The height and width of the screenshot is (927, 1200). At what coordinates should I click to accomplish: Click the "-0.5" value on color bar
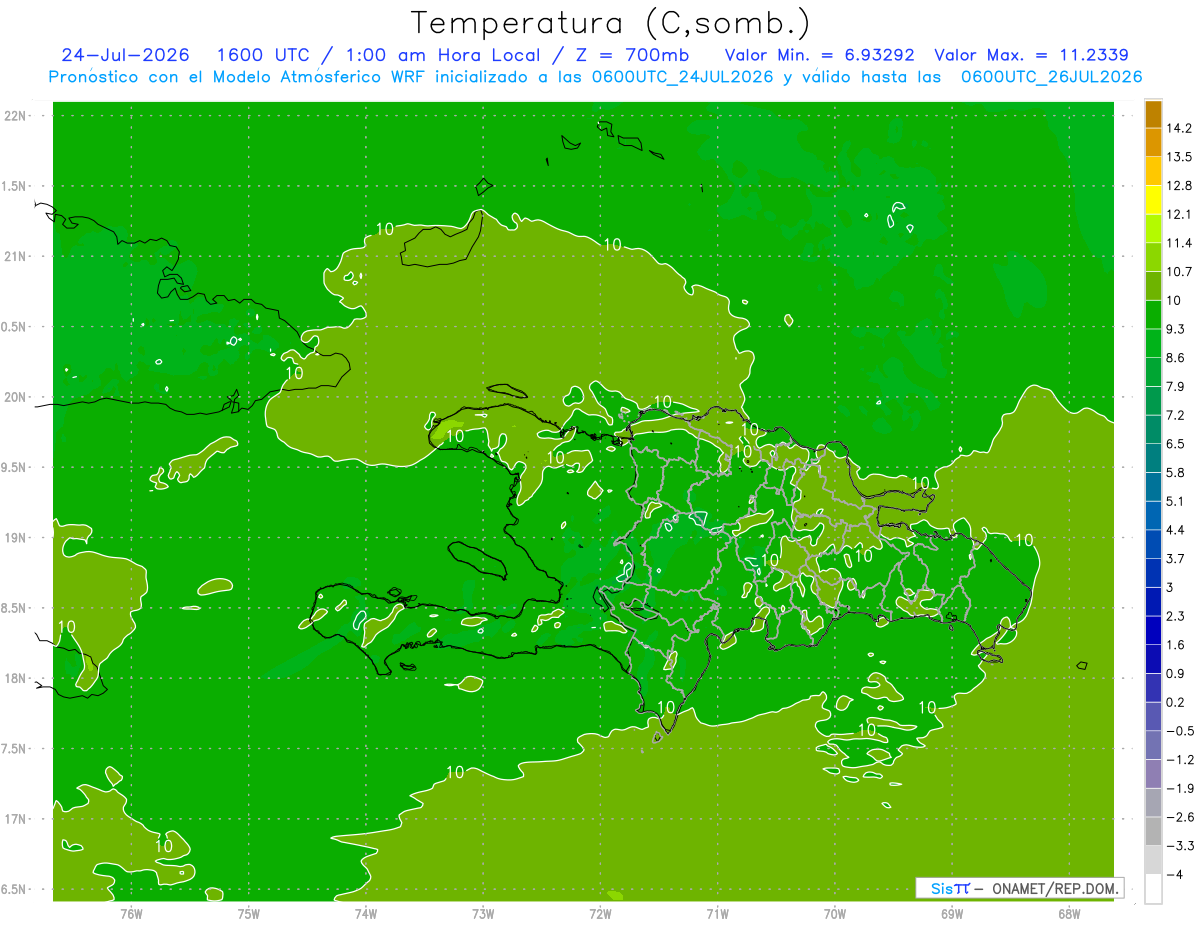pos(1180,730)
